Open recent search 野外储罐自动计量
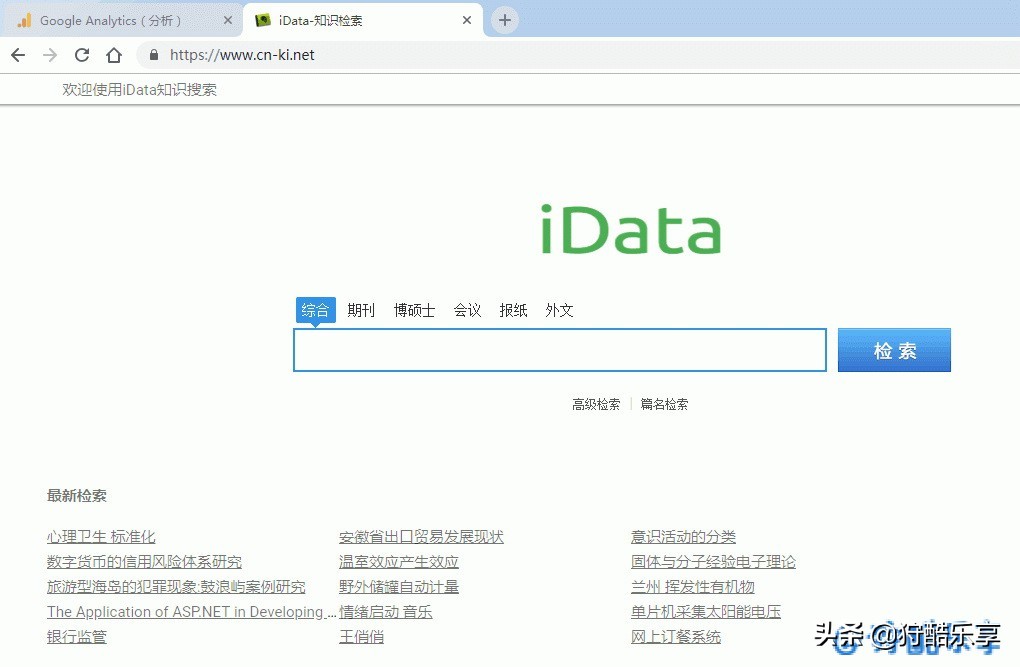 pos(398,587)
